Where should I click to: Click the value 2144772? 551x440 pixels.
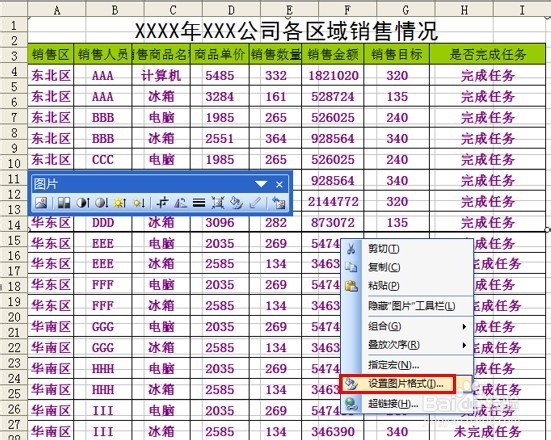333,202
